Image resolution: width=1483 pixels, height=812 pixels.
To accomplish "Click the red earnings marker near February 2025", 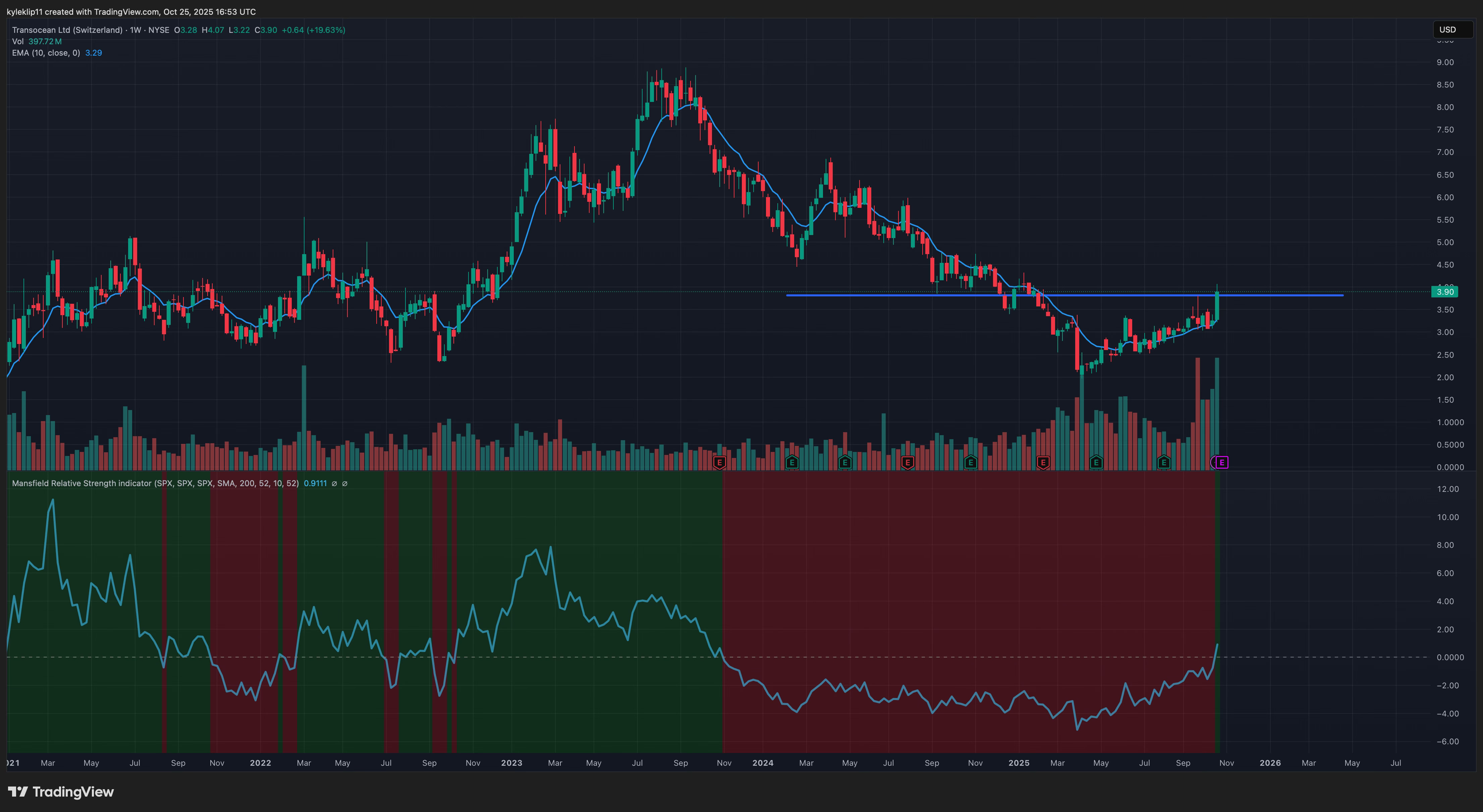I will point(1043,462).
